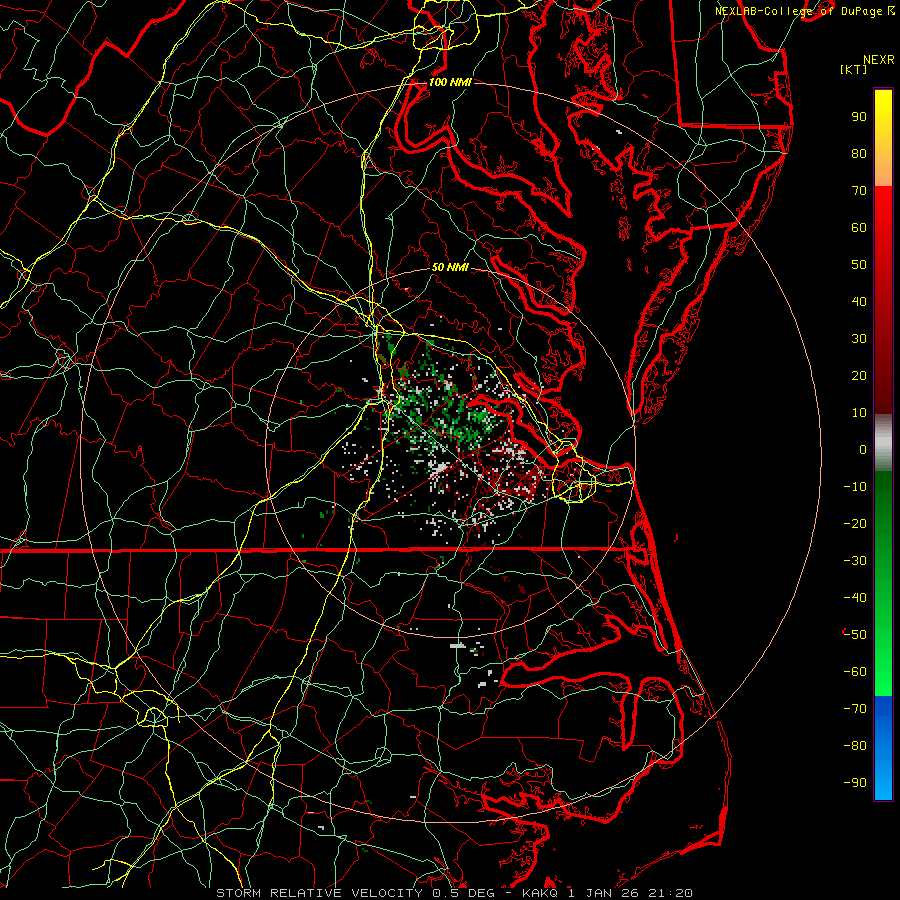Click the "21:20" timestamp text
The height and width of the screenshot is (900, 900).
point(671,893)
